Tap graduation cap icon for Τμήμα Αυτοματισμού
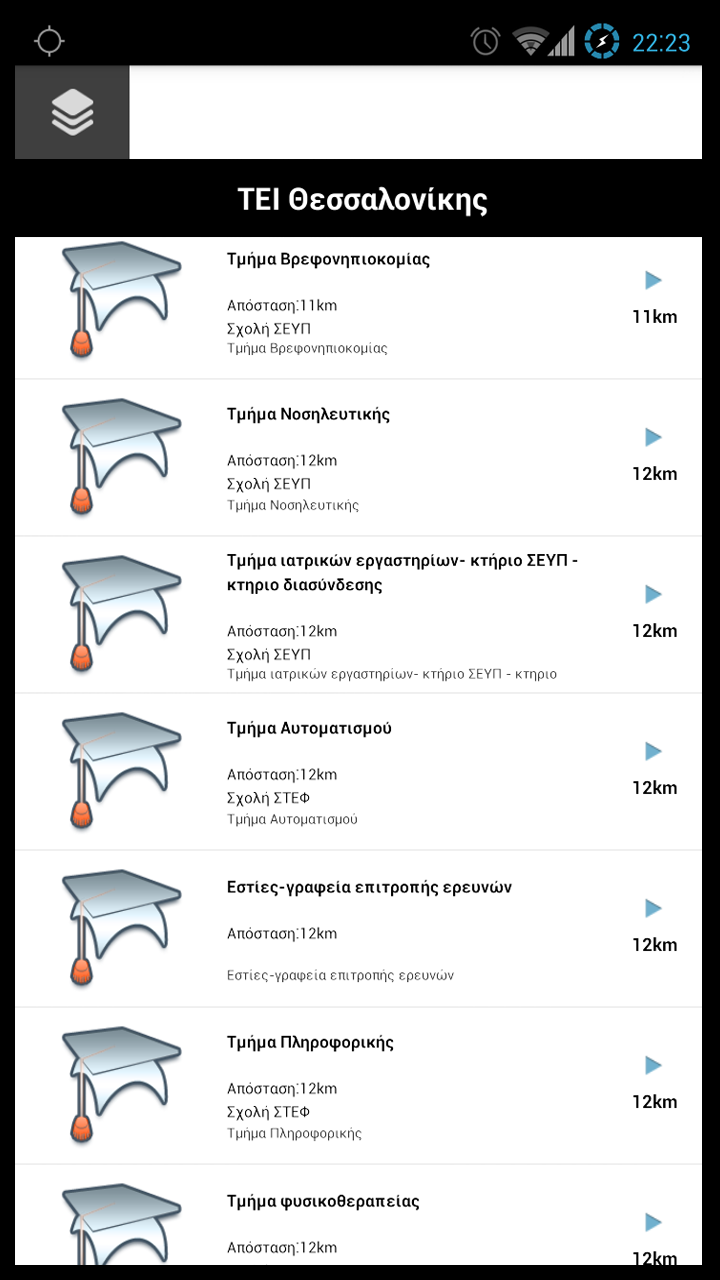Viewport: 720px width, 1280px height. pos(121,771)
